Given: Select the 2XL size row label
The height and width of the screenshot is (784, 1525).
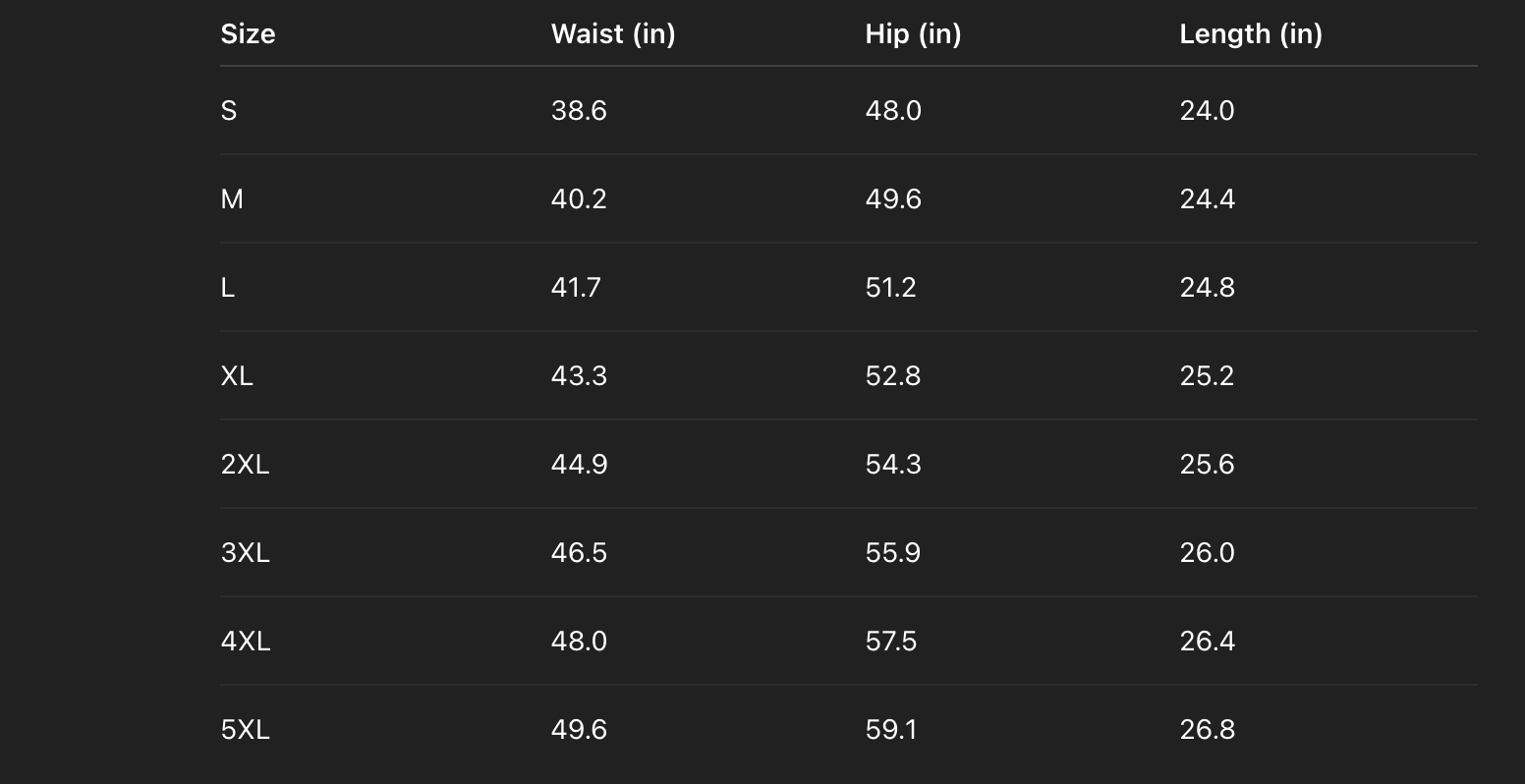Looking at the screenshot, I should click(x=245, y=465).
